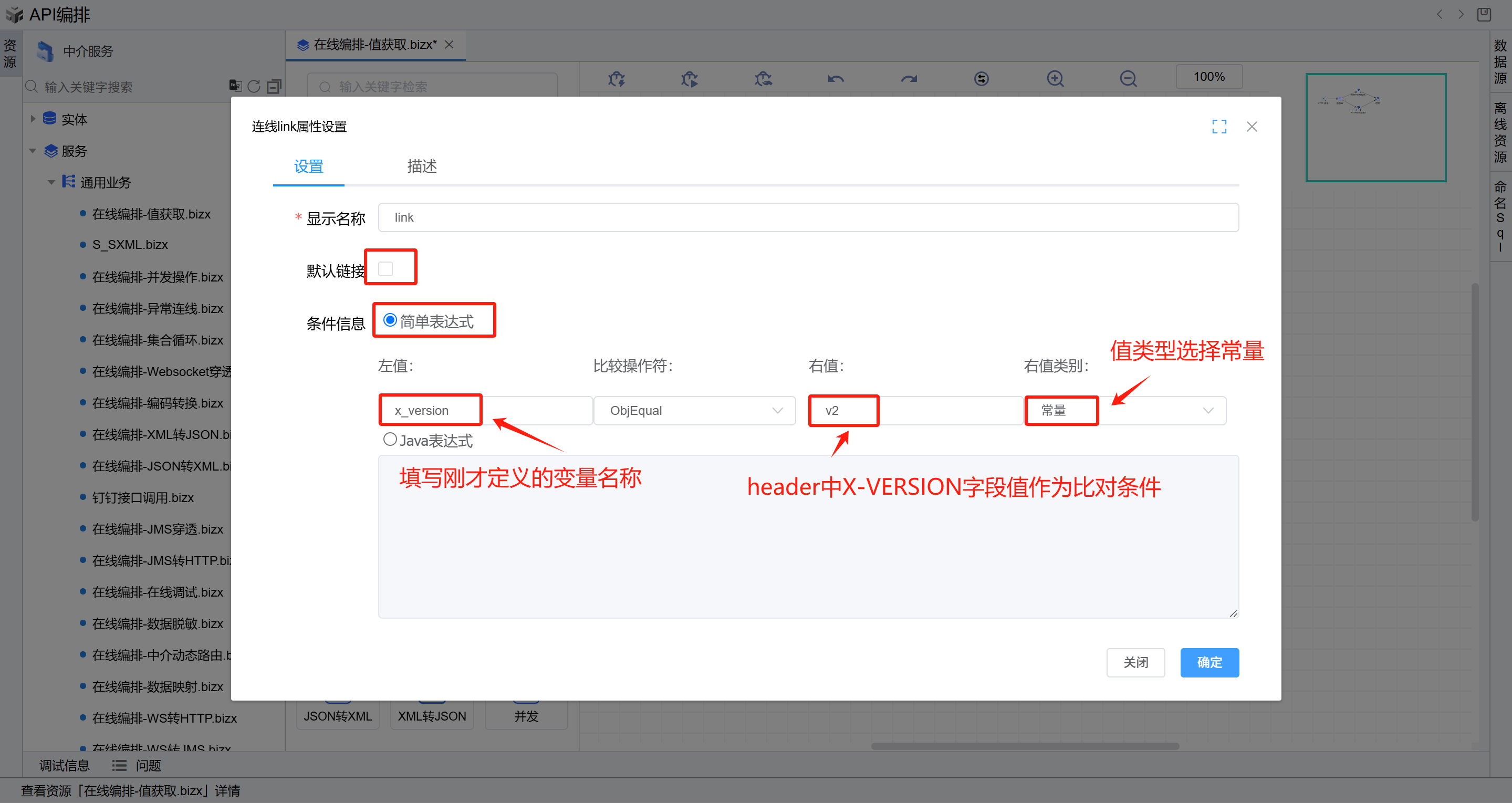Open the ObjEqual comparison operator dropdown
This screenshot has height=803, width=1512.
click(x=694, y=410)
